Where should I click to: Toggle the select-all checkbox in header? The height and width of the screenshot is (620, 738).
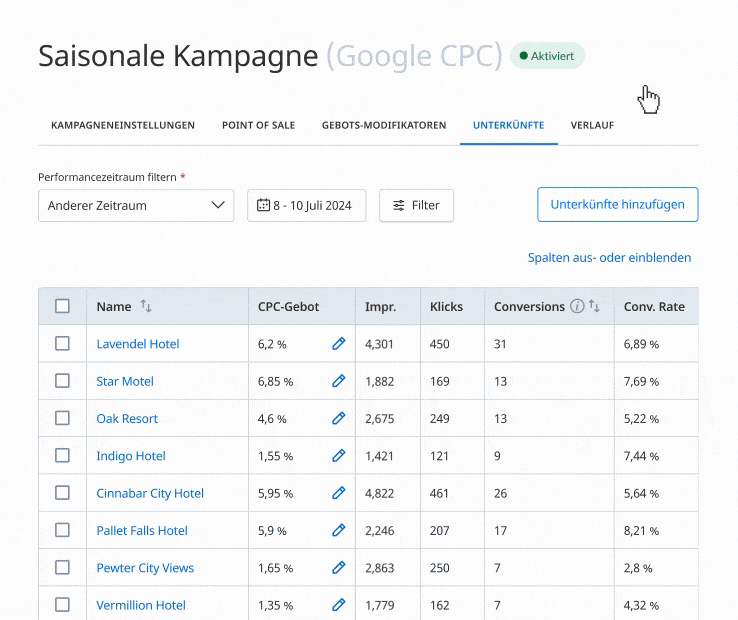(62, 306)
